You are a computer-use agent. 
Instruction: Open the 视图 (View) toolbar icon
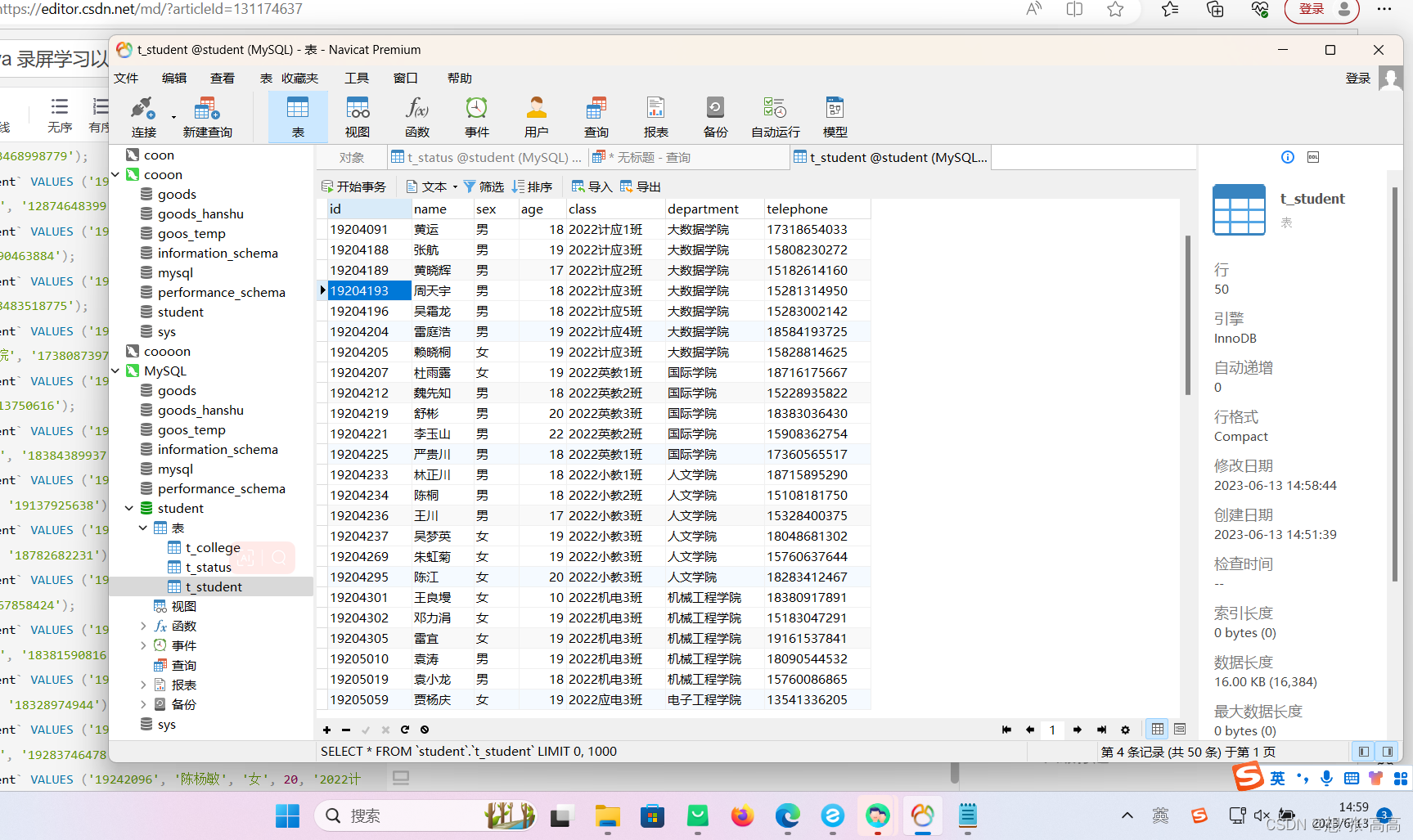[x=358, y=117]
